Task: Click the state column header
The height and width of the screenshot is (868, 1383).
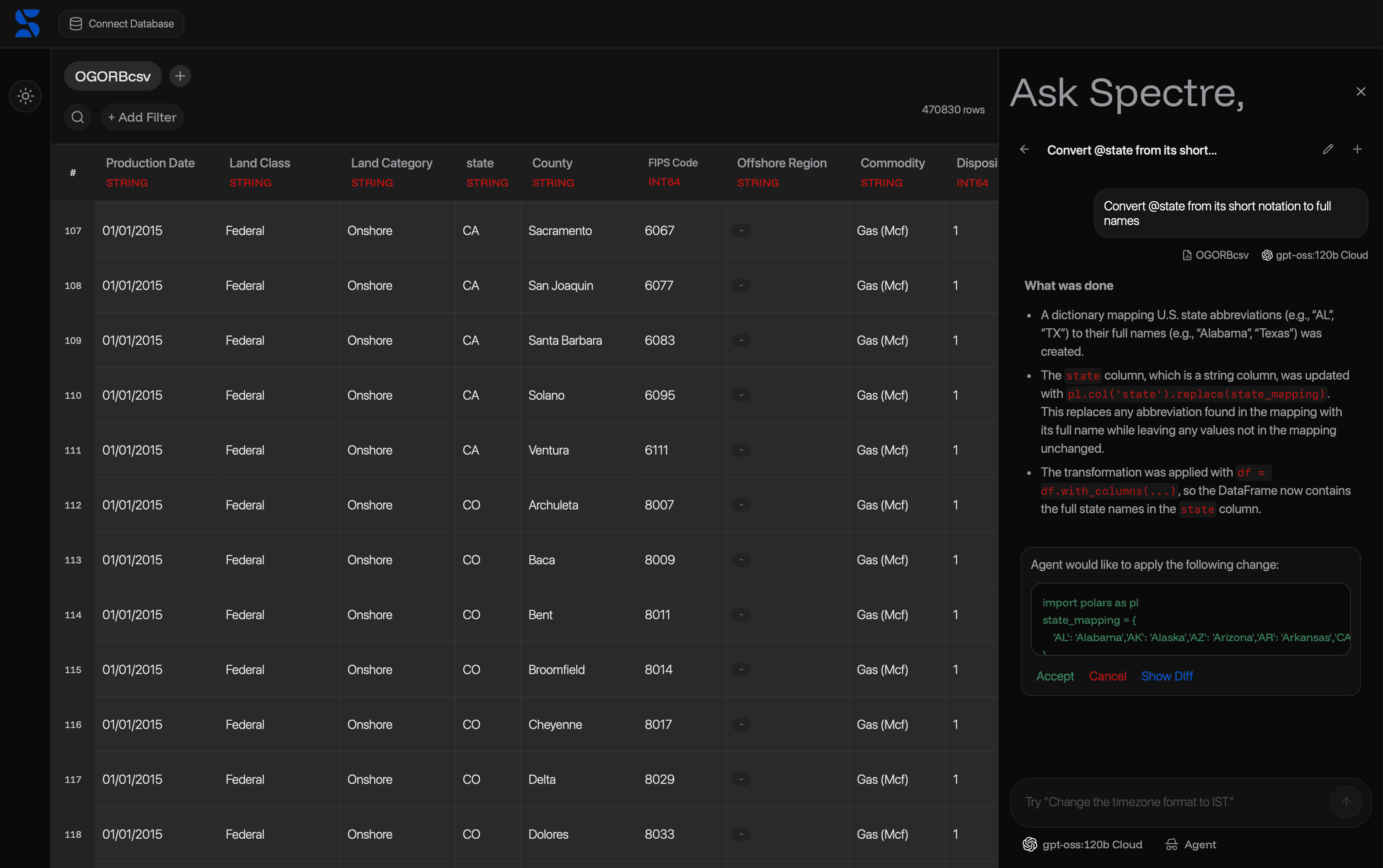Action: click(x=480, y=163)
